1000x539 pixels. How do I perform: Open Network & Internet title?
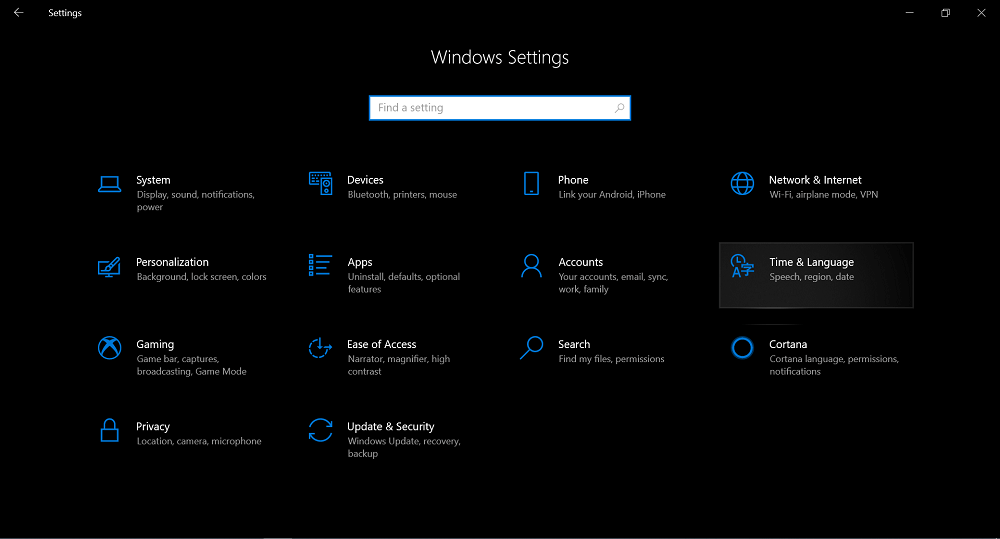click(x=815, y=180)
